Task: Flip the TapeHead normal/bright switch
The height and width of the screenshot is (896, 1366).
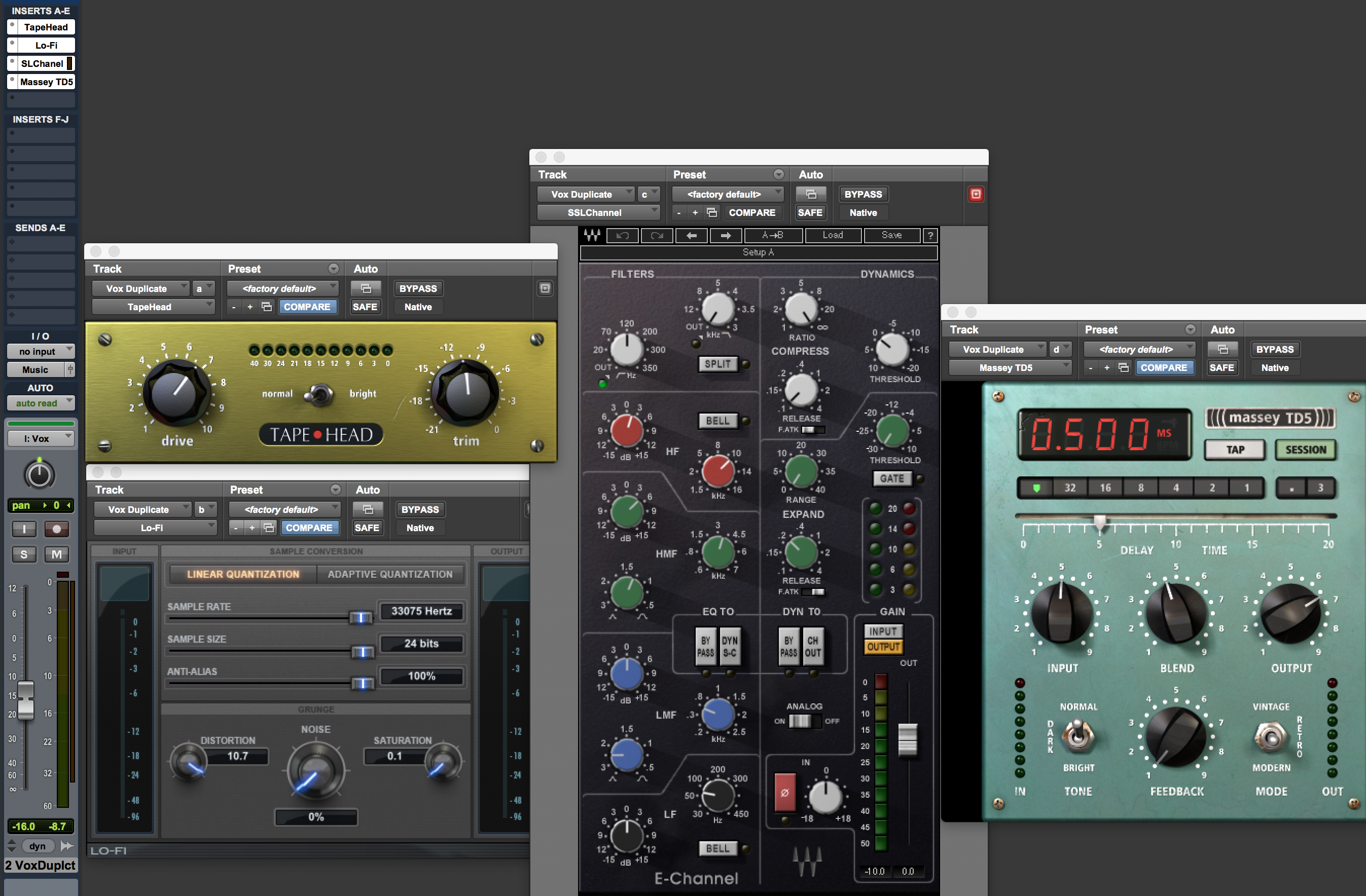Action: (319, 394)
